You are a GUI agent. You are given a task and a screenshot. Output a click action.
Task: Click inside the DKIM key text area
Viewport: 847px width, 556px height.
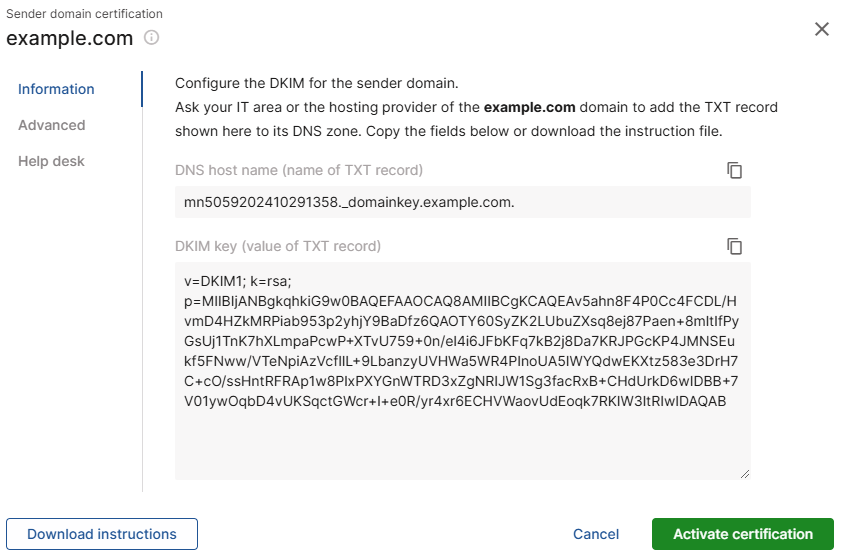tap(462, 440)
